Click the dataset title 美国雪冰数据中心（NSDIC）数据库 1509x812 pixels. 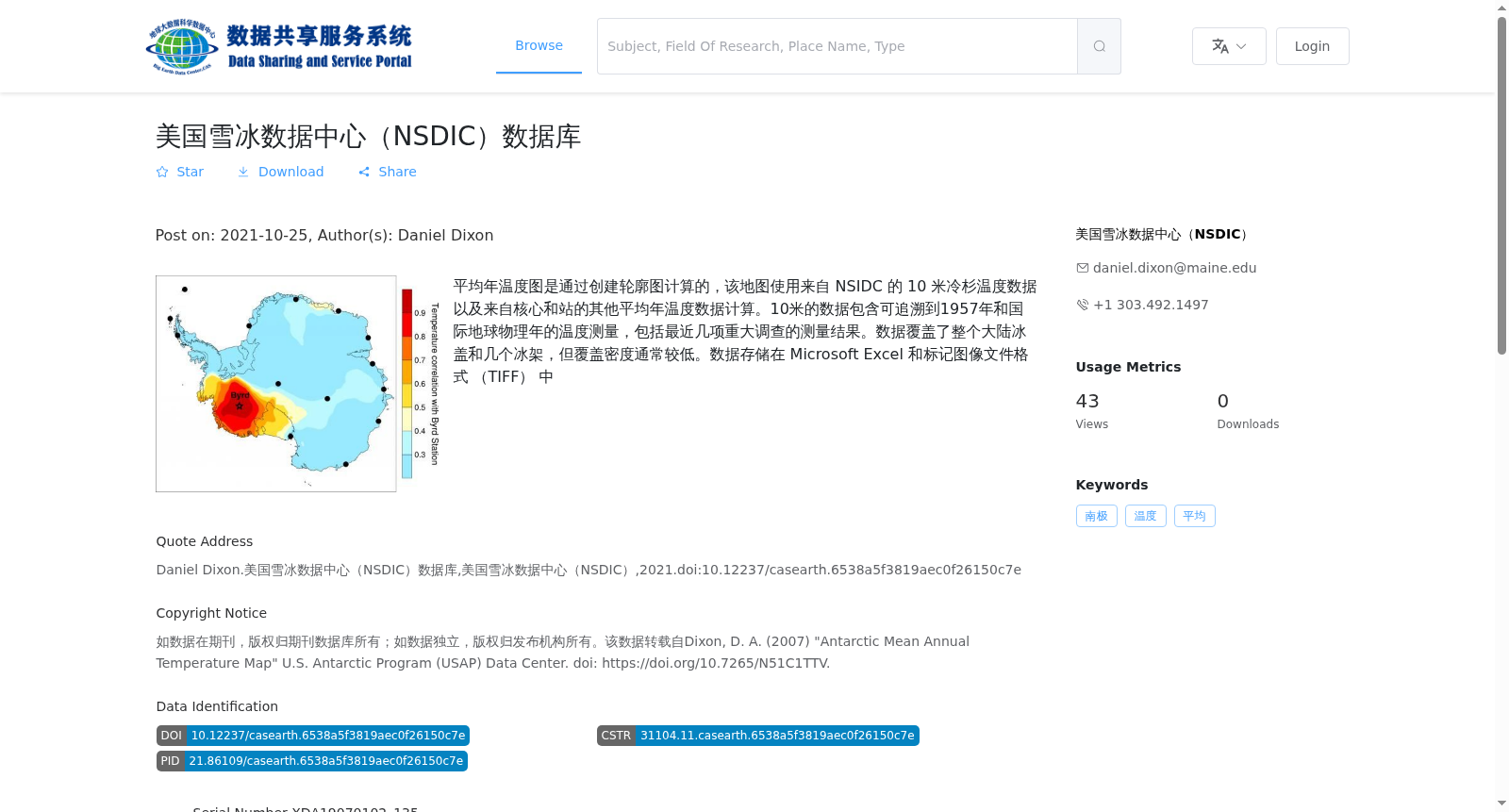(x=368, y=137)
